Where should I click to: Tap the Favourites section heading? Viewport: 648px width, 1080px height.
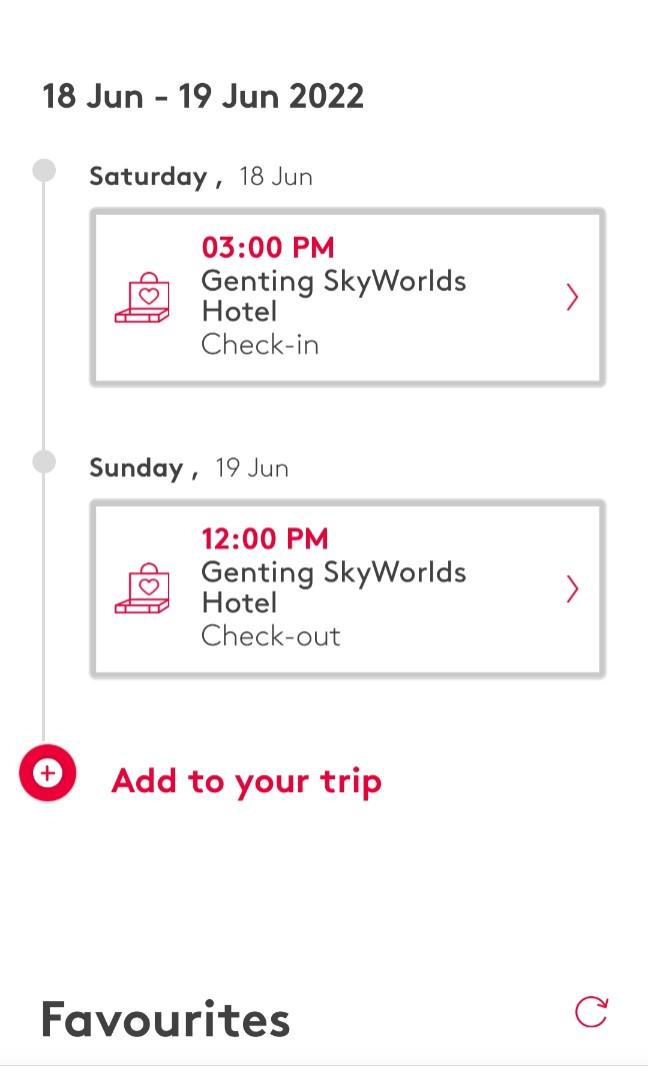[165, 1020]
